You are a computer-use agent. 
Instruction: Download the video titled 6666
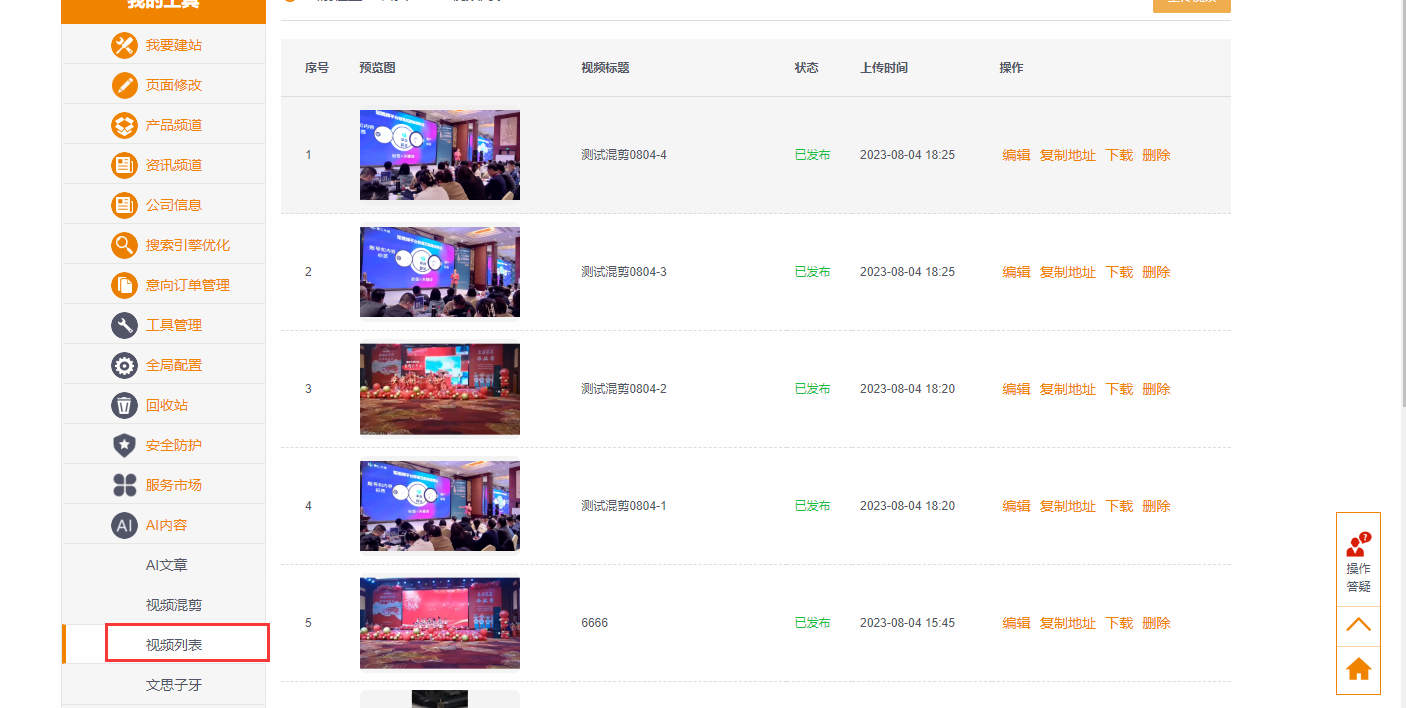1119,623
